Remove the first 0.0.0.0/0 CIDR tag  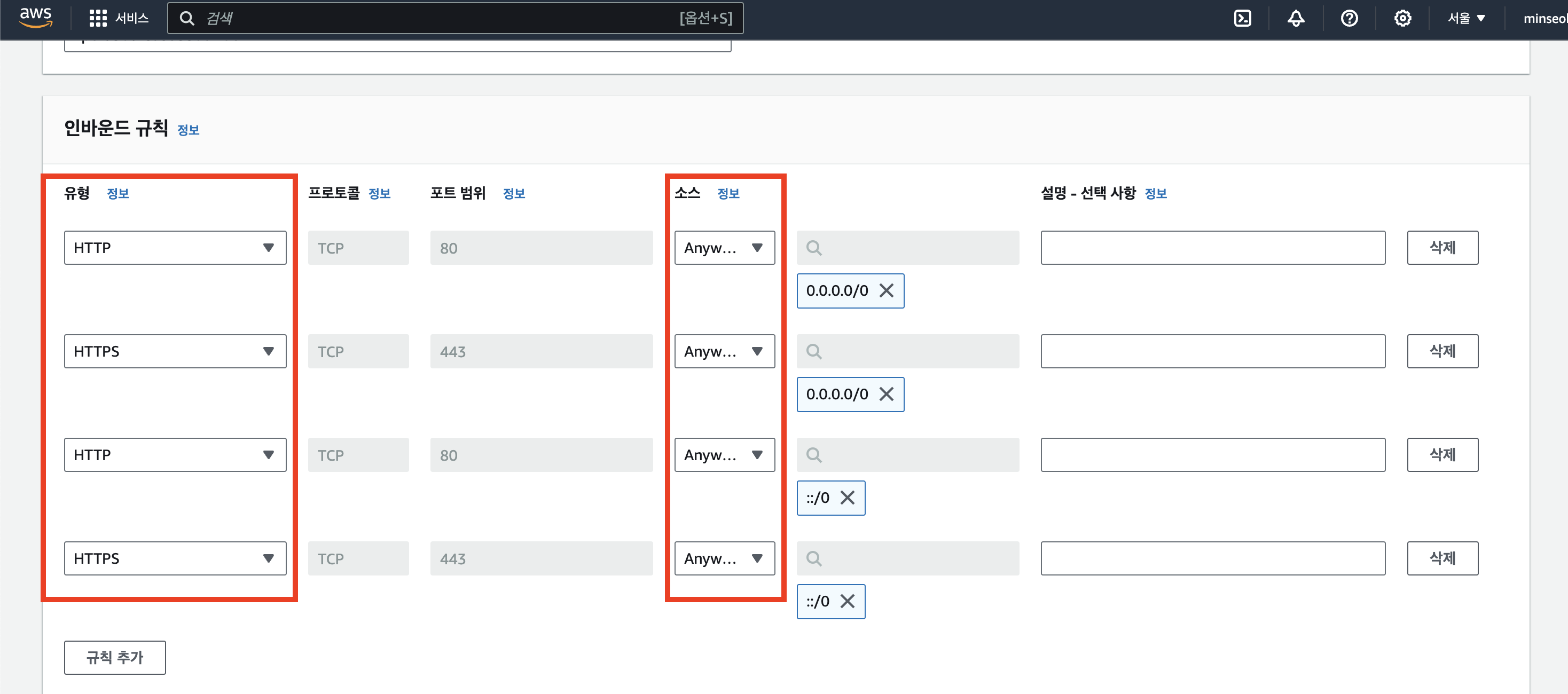click(x=887, y=291)
